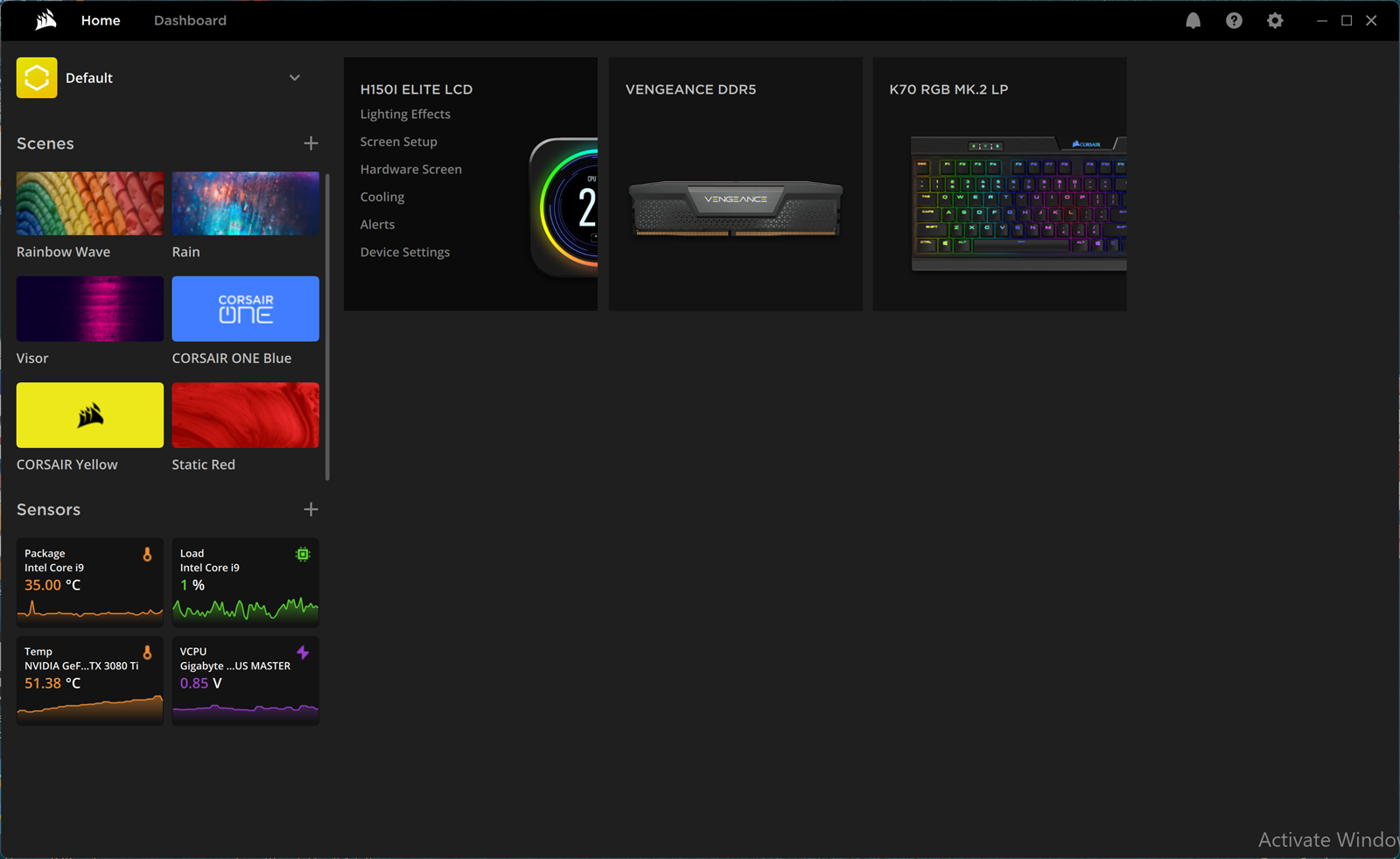Open the Load Intel Core i9 sensor
This screenshot has width=1400, height=859.
[246, 582]
